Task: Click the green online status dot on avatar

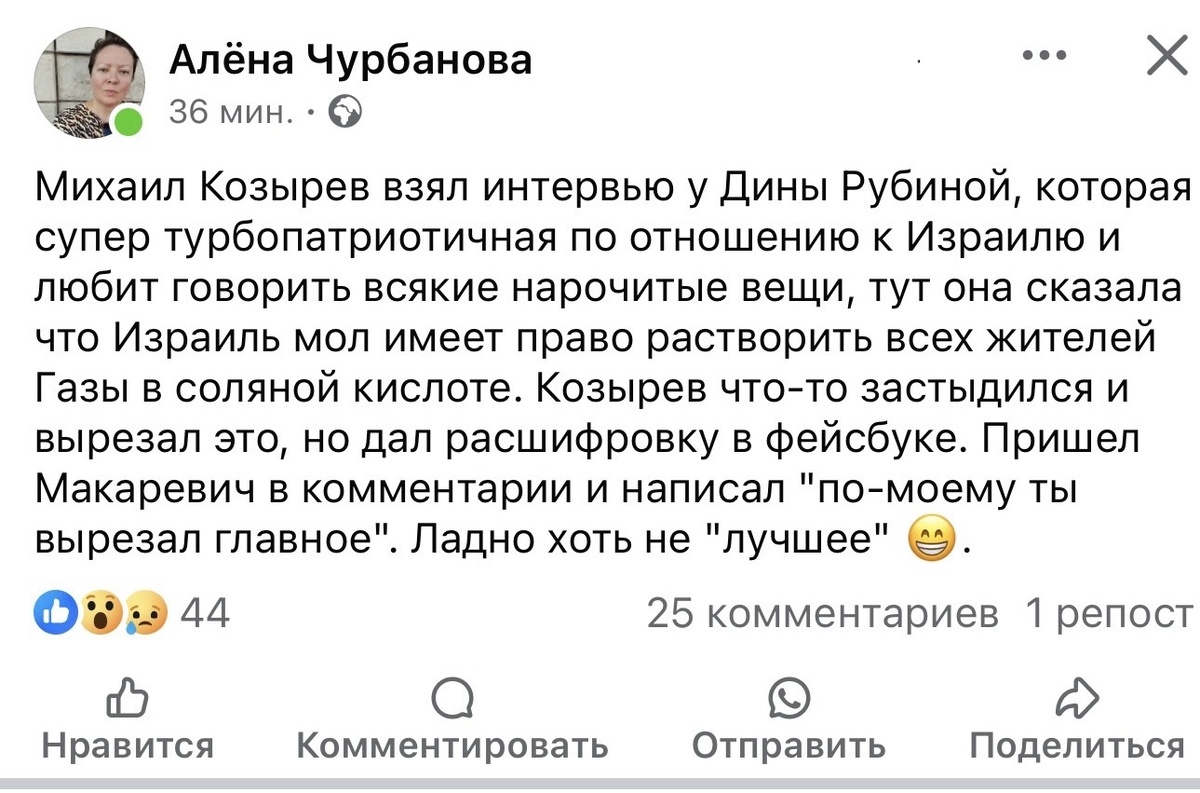Action: [x=125, y=122]
